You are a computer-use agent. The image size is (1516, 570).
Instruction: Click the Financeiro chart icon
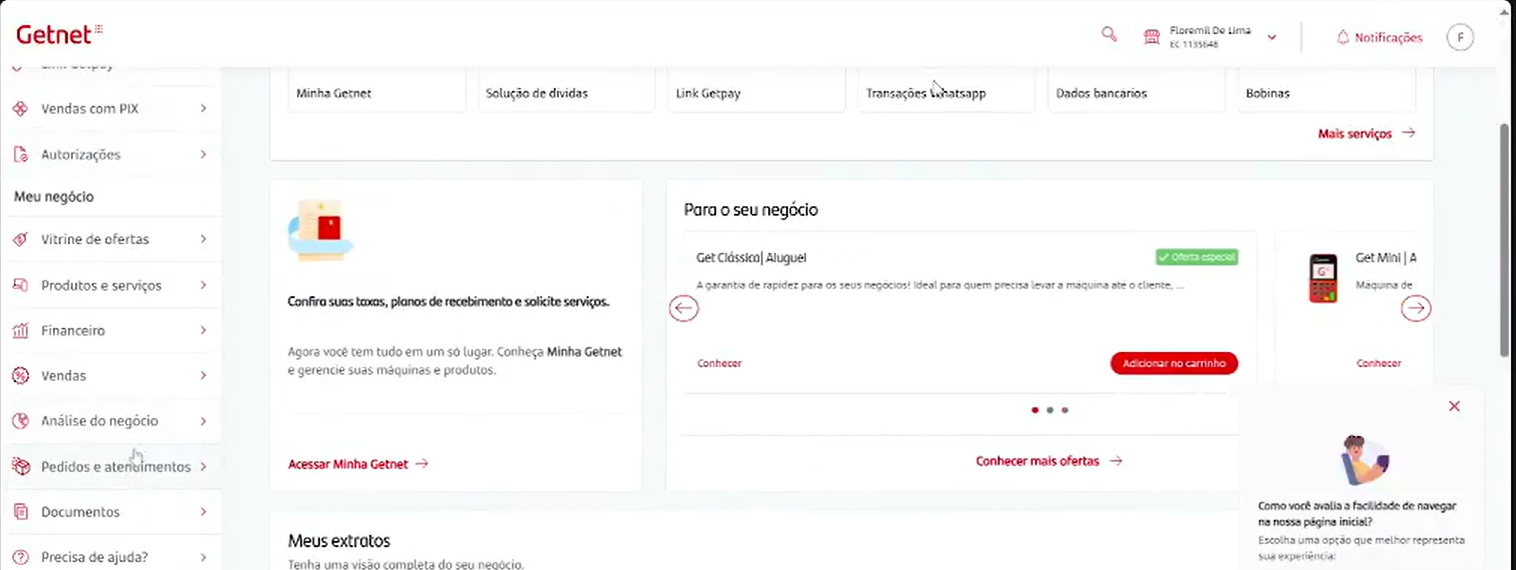(20, 330)
